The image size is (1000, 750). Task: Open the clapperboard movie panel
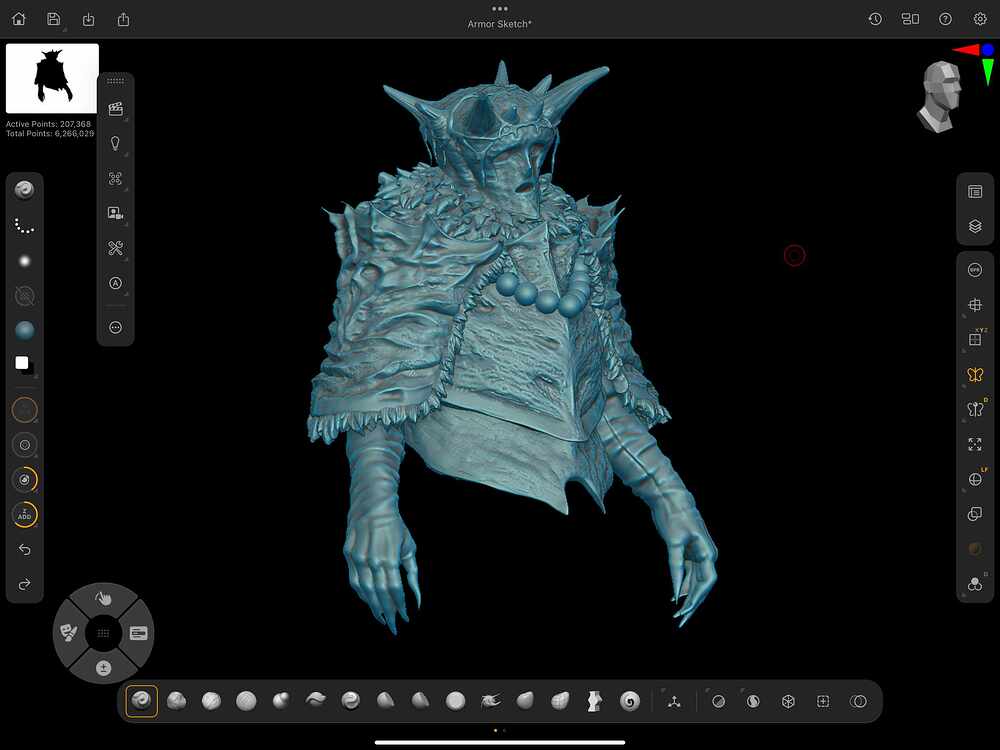click(x=115, y=109)
